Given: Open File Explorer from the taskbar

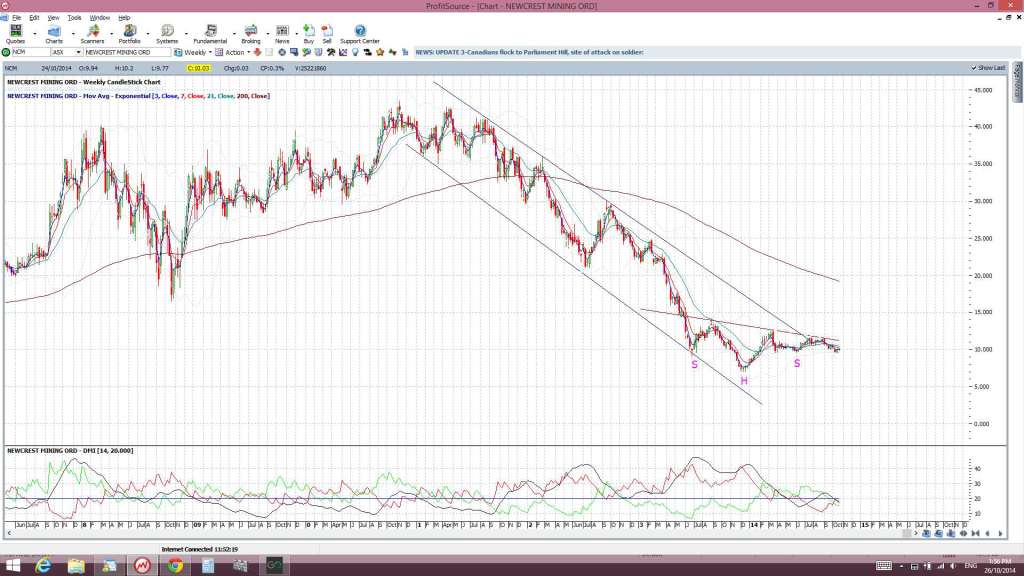Looking at the screenshot, I should (76, 566).
